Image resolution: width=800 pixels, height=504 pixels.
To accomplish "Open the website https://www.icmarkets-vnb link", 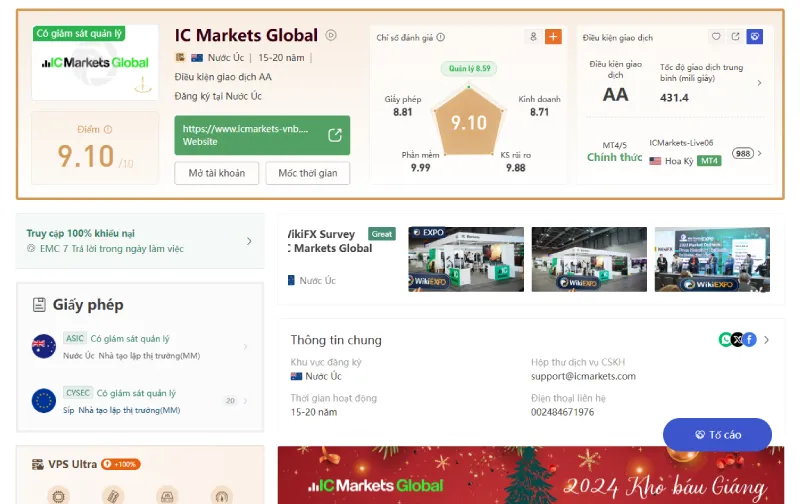I will point(262,135).
